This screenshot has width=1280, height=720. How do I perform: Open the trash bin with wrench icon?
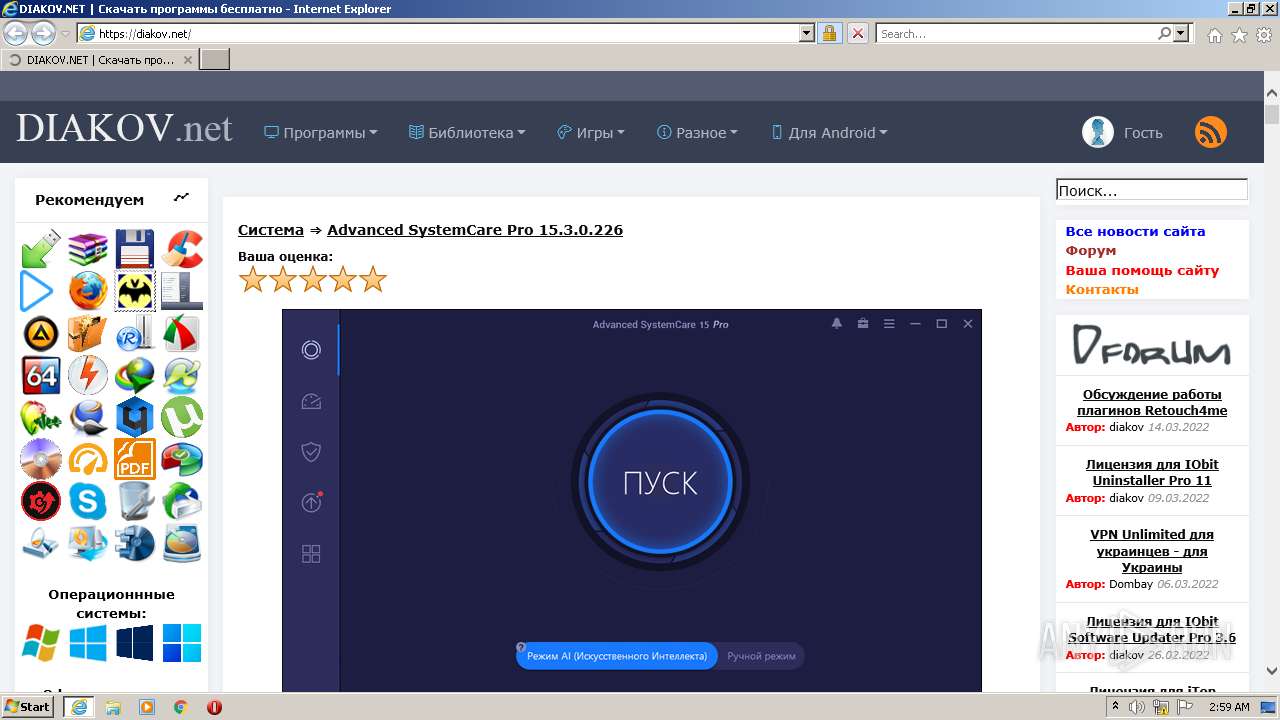(x=135, y=502)
